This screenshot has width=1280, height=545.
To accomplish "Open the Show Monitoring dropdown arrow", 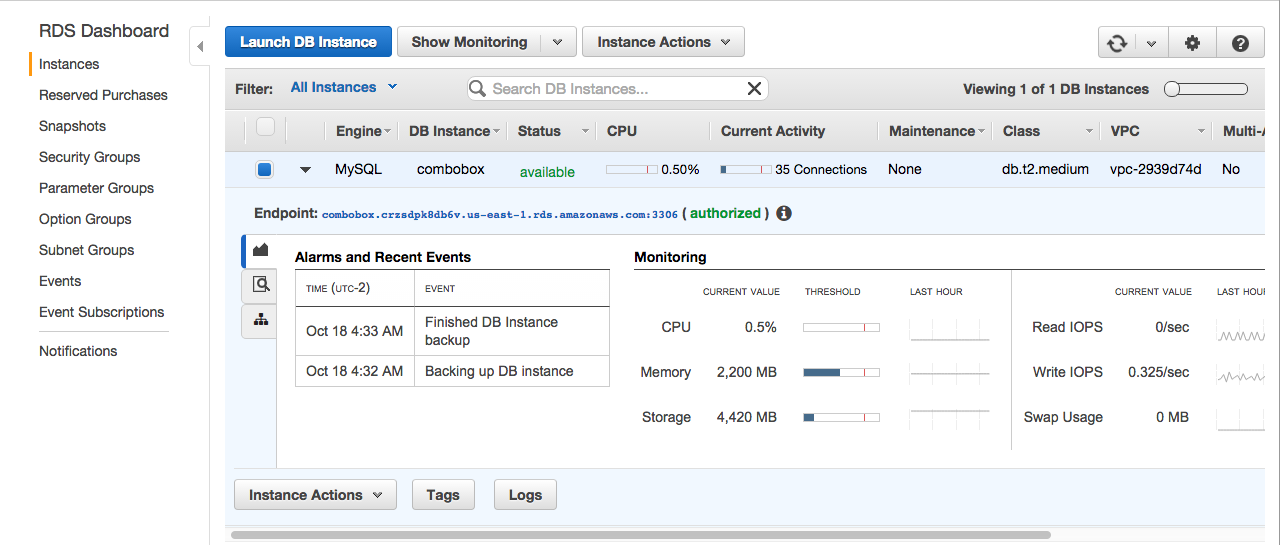I will click(559, 42).
